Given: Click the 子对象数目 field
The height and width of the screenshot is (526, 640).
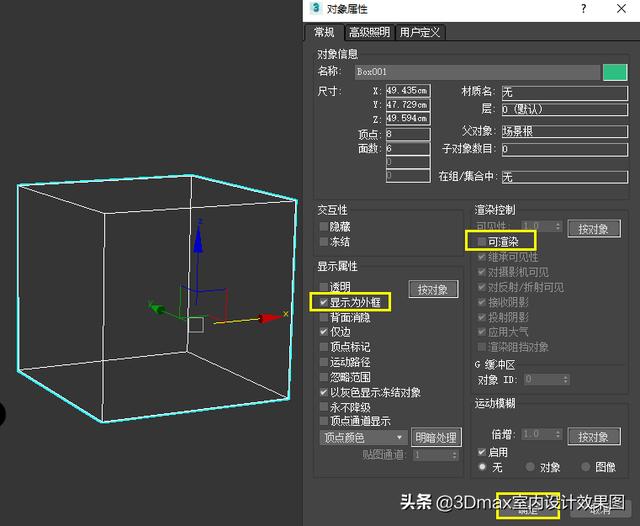Looking at the screenshot, I should (565, 149).
